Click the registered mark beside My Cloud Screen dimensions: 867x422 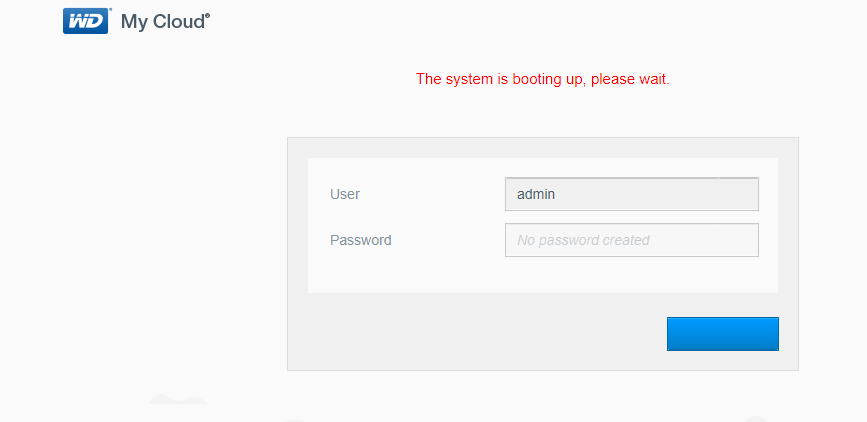point(208,16)
